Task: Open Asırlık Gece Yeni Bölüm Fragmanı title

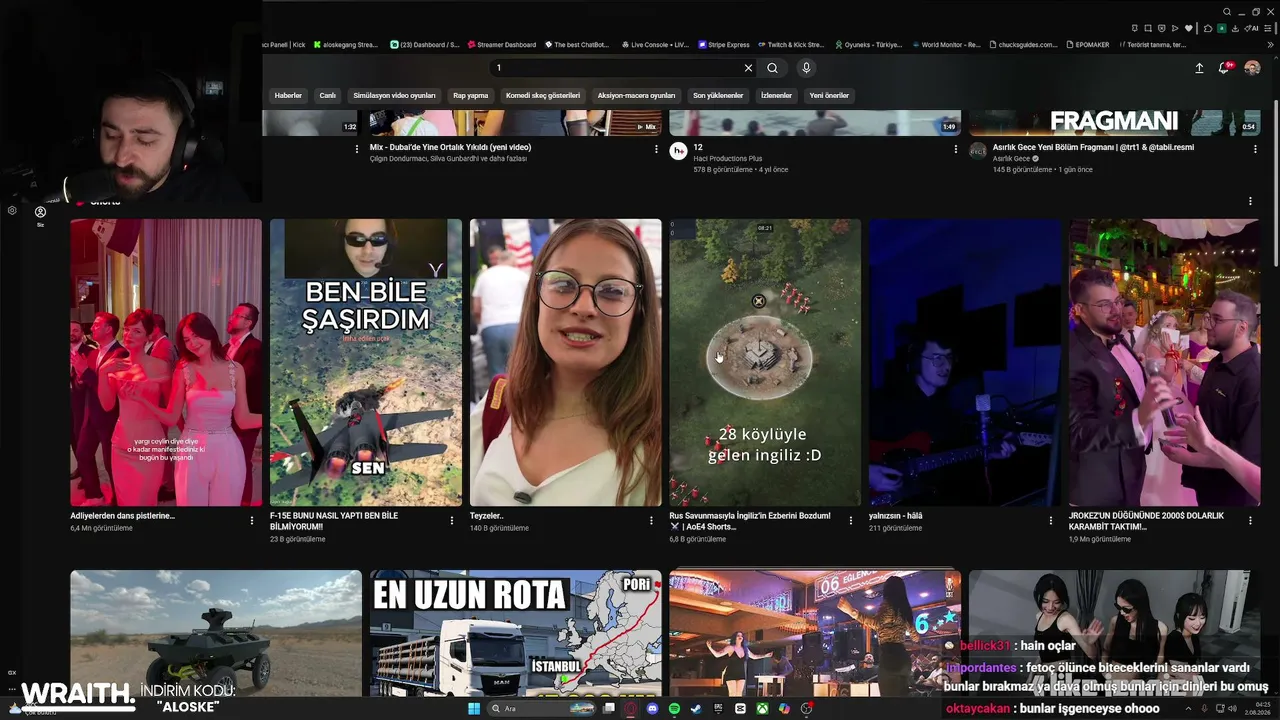Action: (1093, 147)
